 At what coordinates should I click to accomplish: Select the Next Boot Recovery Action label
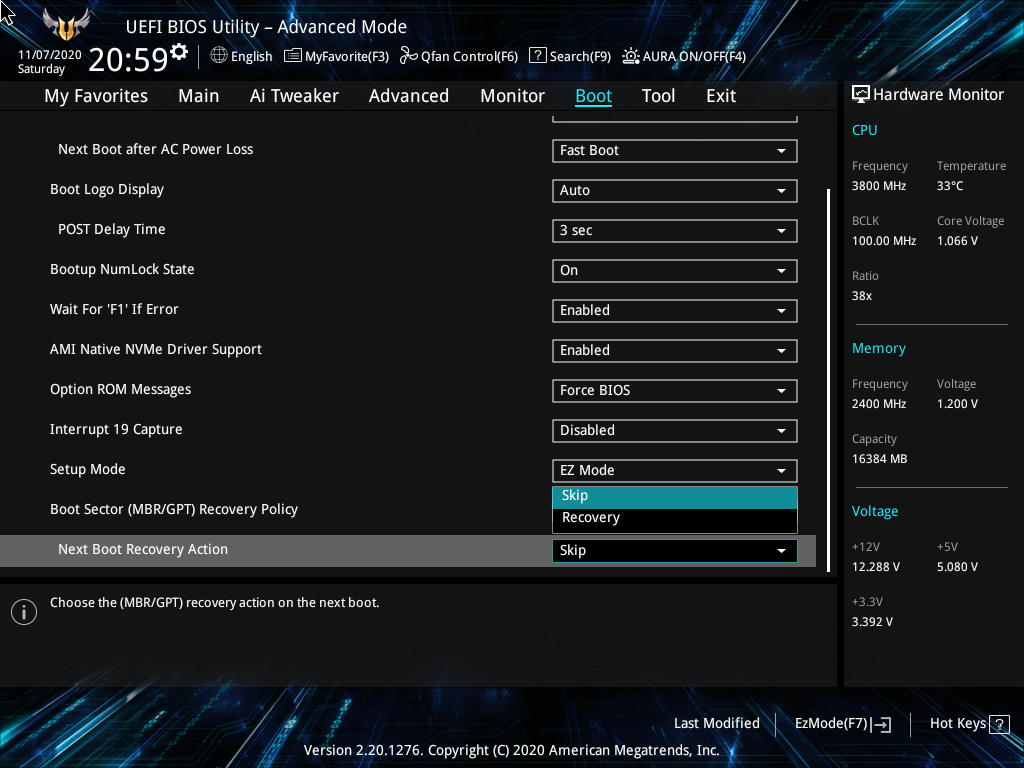(143, 550)
